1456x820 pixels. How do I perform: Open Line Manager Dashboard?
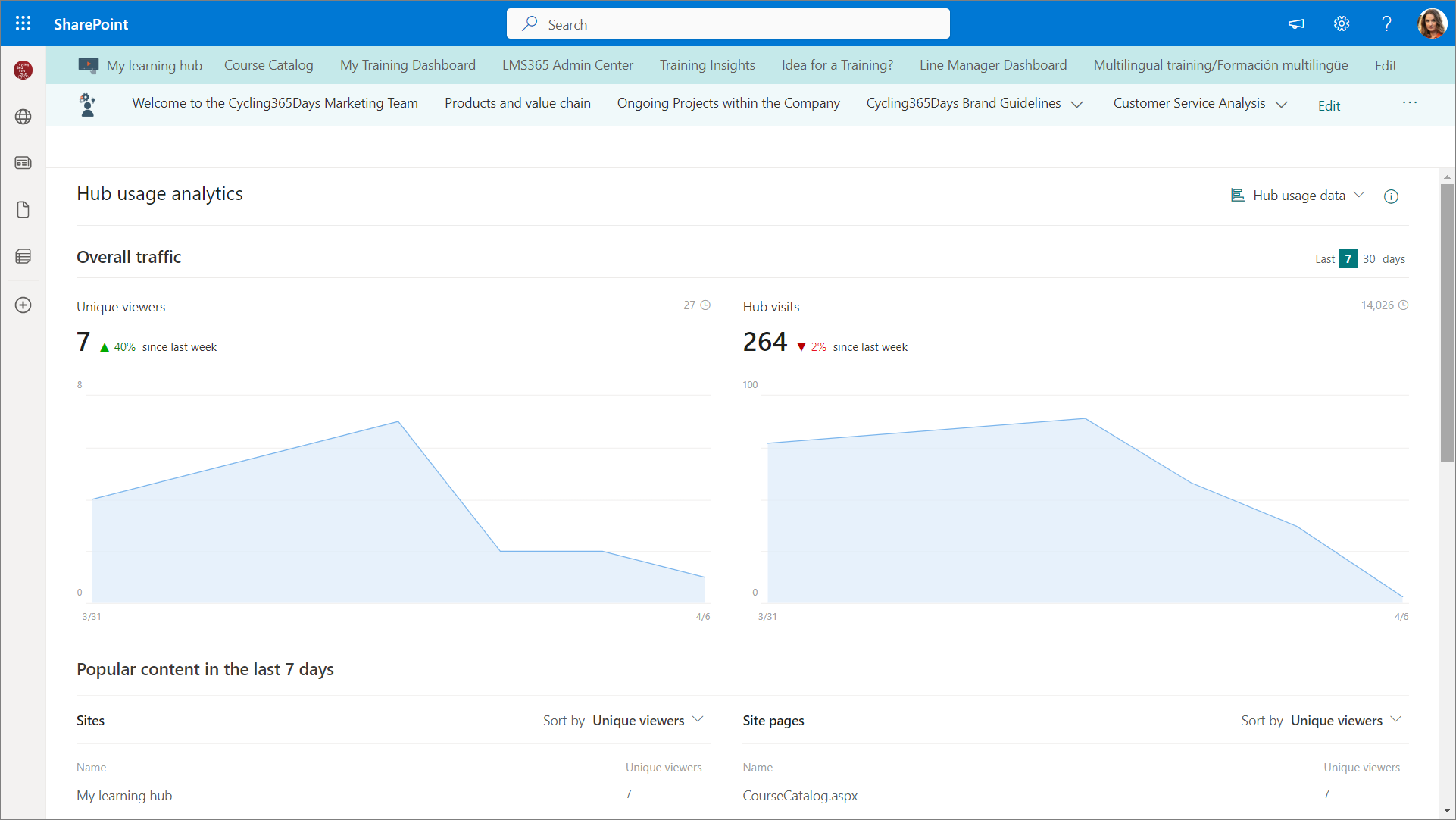(993, 65)
